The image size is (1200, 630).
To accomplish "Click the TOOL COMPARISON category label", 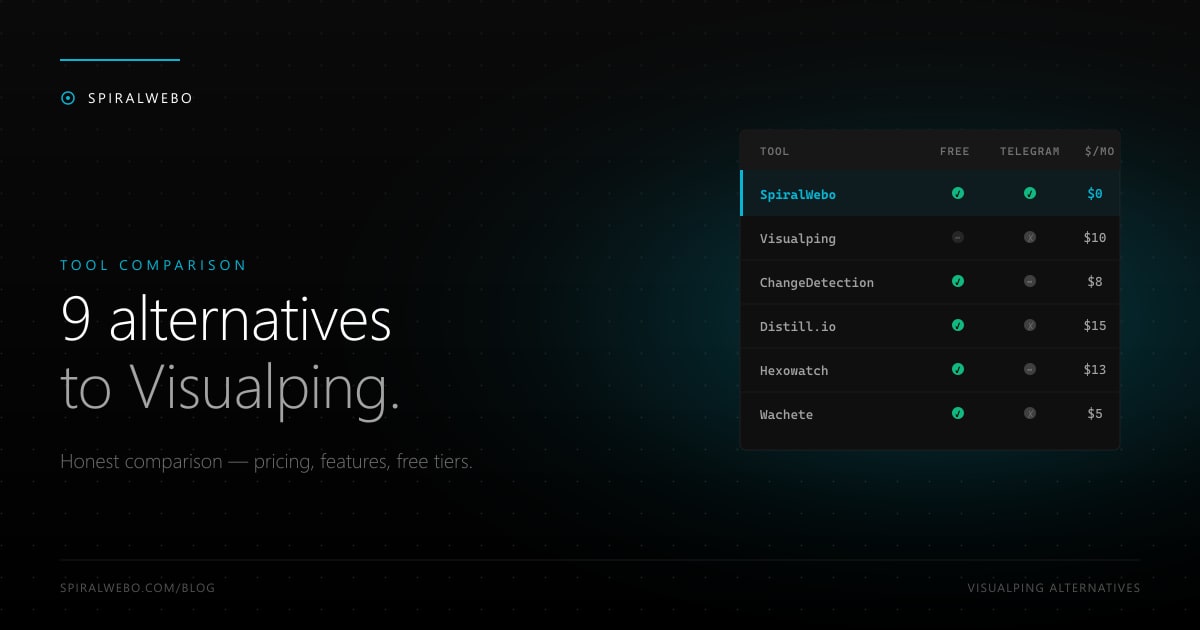I will click(153, 266).
